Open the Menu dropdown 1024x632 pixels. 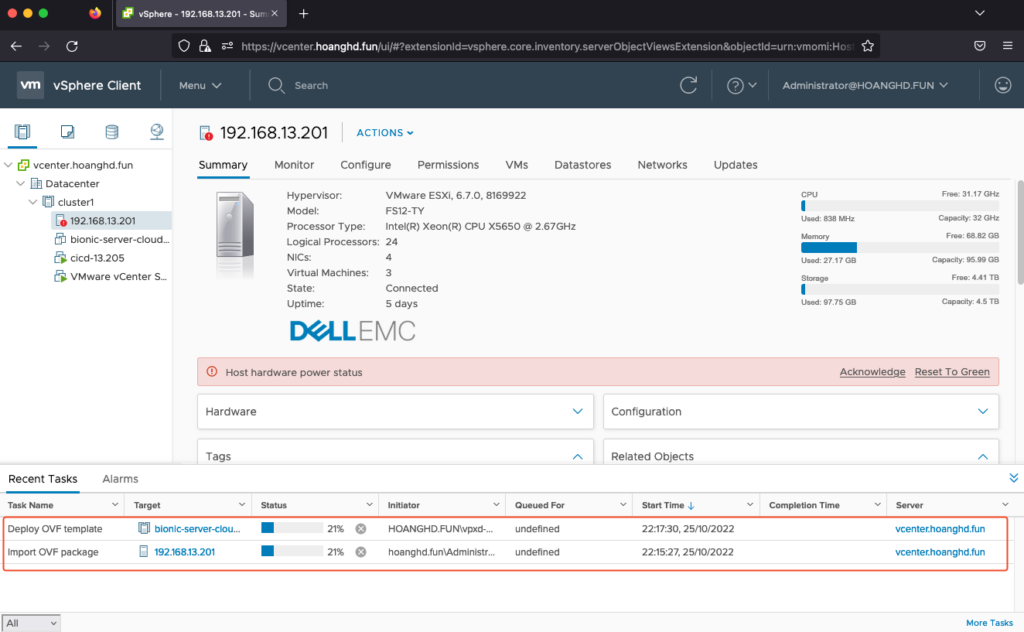tap(200, 86)
